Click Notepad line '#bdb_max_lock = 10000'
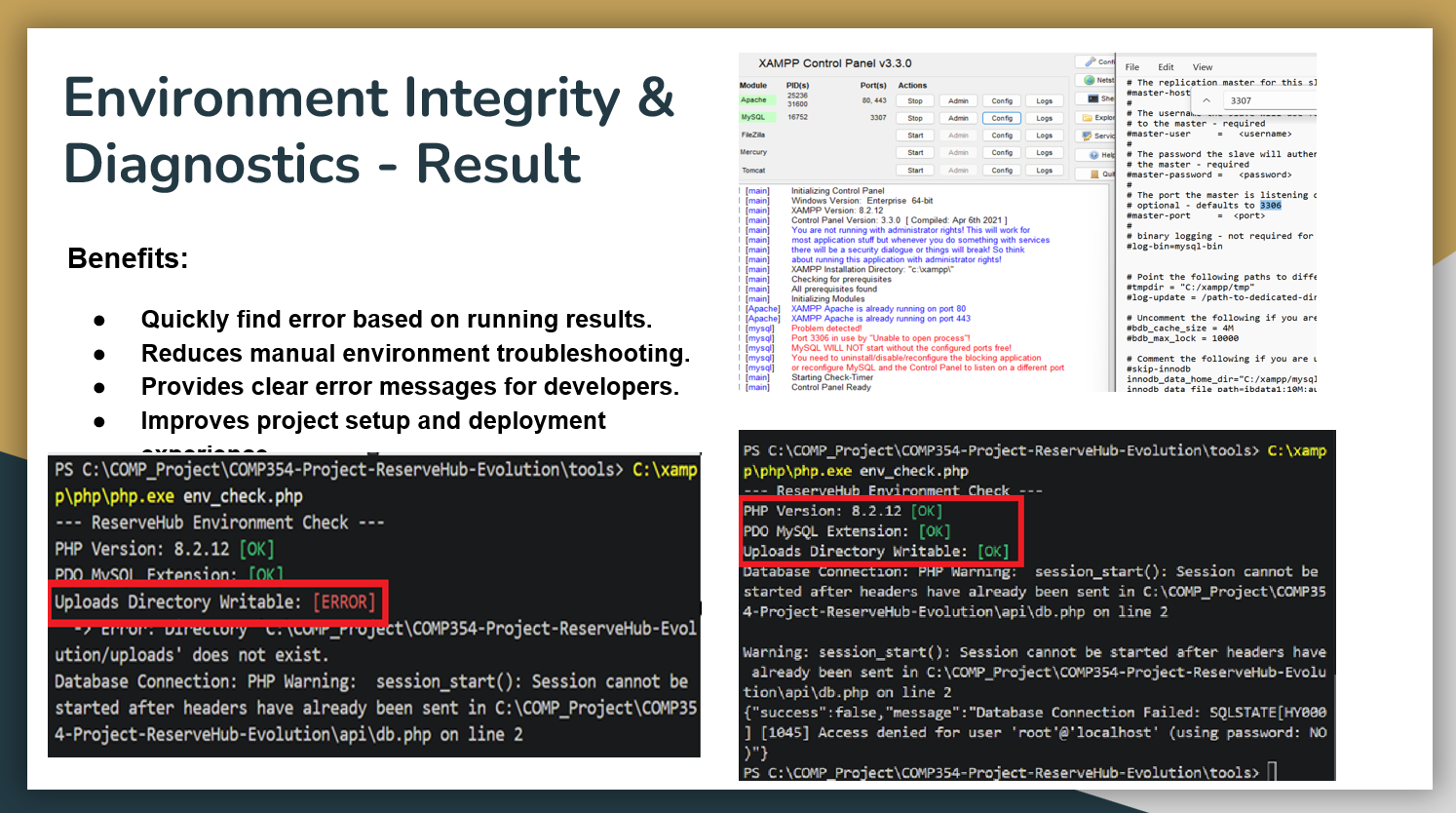Image resolution: width=1456 pixels, height=813 pixels. click(x=1182, y=338)
